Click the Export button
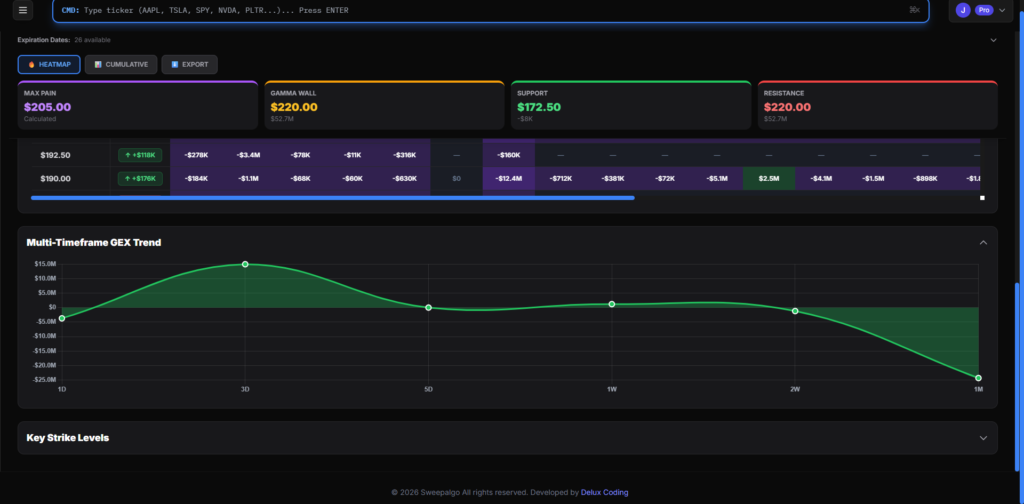 [190, 64]
